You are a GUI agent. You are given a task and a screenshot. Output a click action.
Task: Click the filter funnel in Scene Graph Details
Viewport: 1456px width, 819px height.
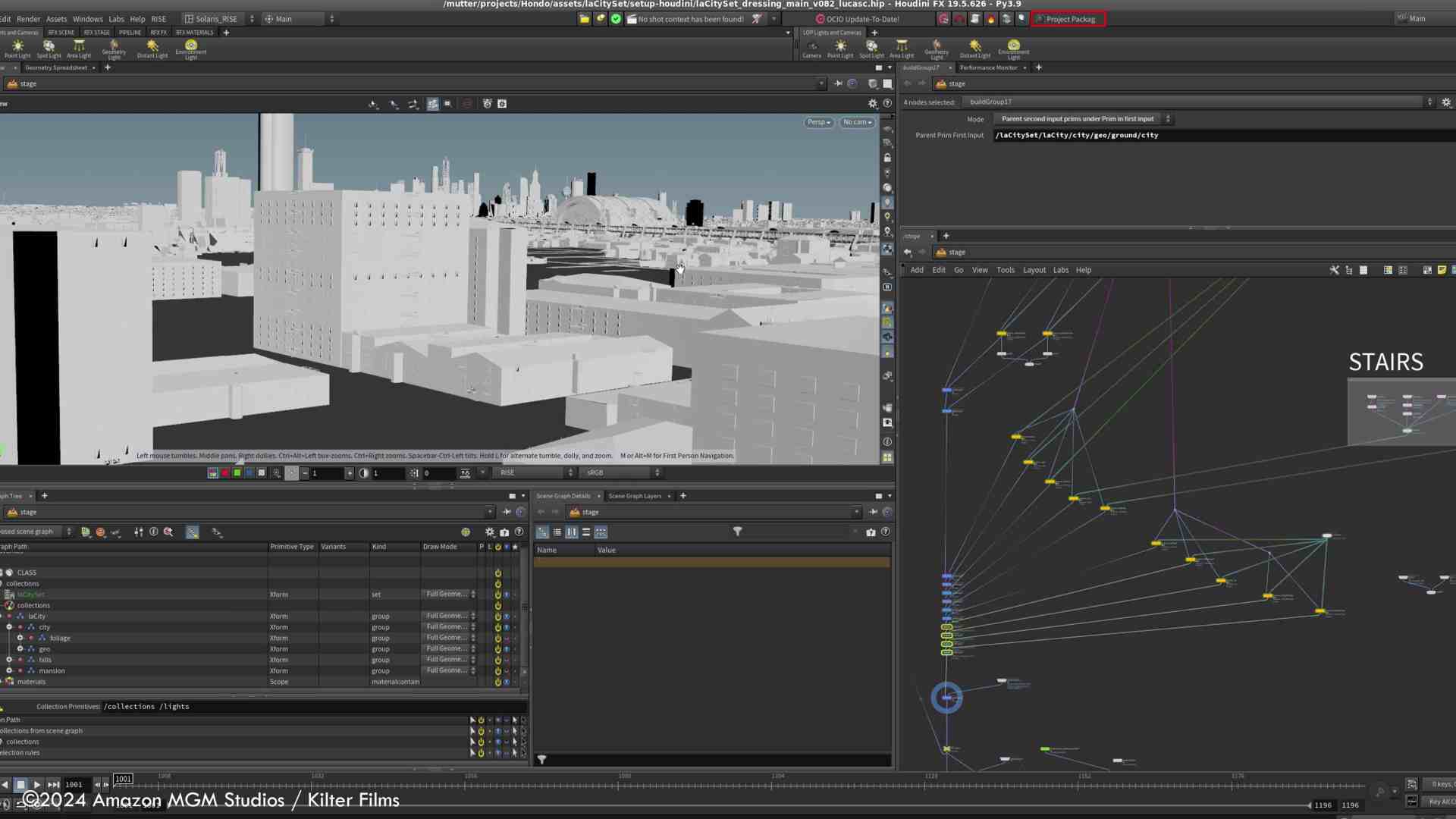(737, 532)
